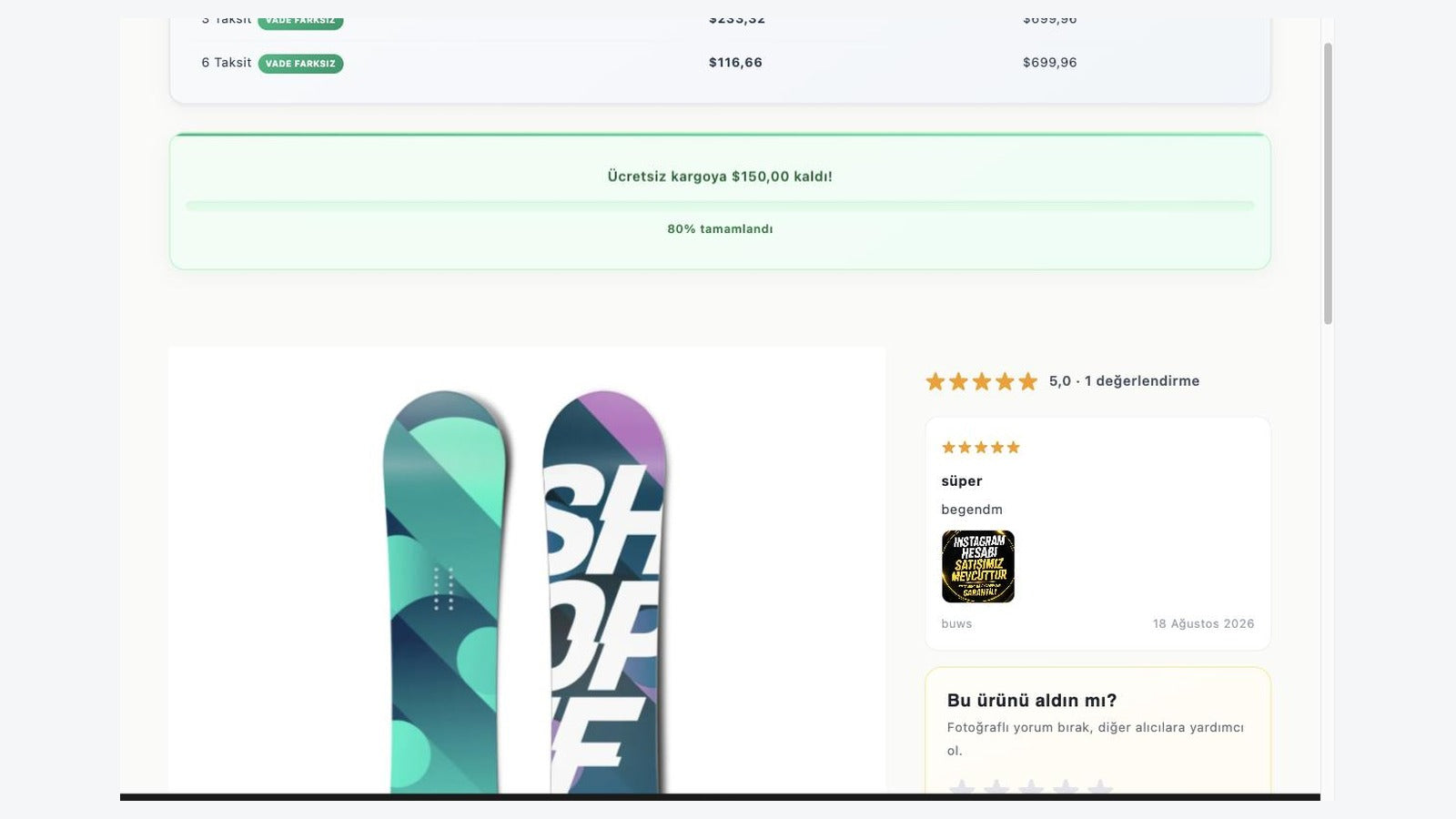Click the '5,0 · 1 değerlendirme' rating text
The width and height of the screenshot is (1456, 819).
click(1124, 381)
